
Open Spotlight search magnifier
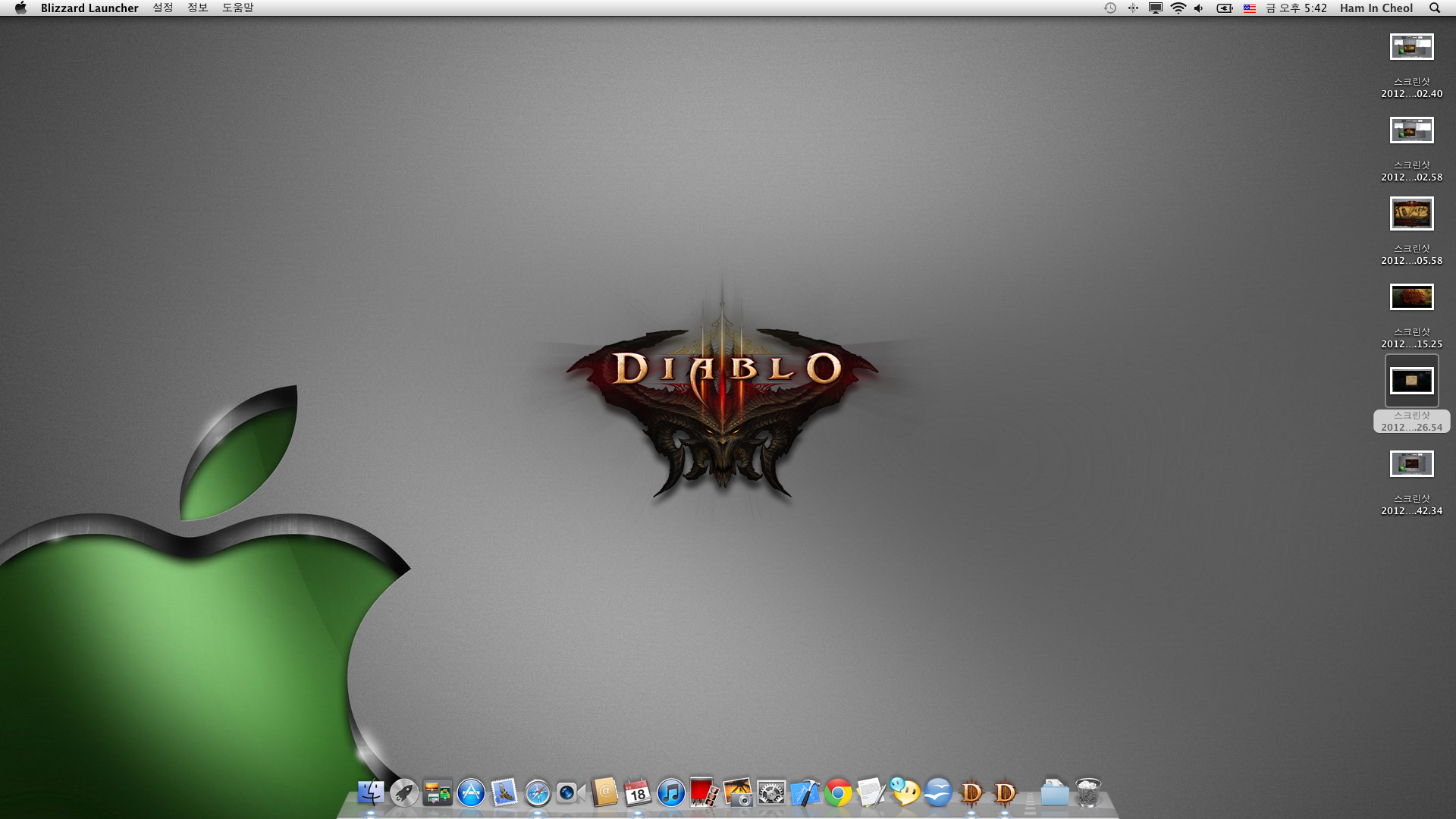1434,8
